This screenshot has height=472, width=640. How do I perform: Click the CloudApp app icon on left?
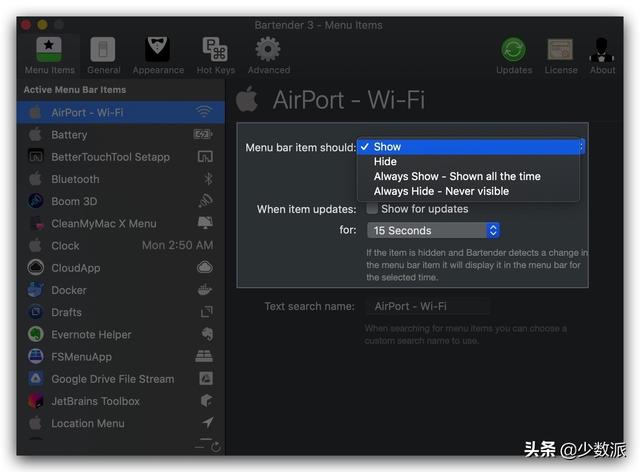36,267
